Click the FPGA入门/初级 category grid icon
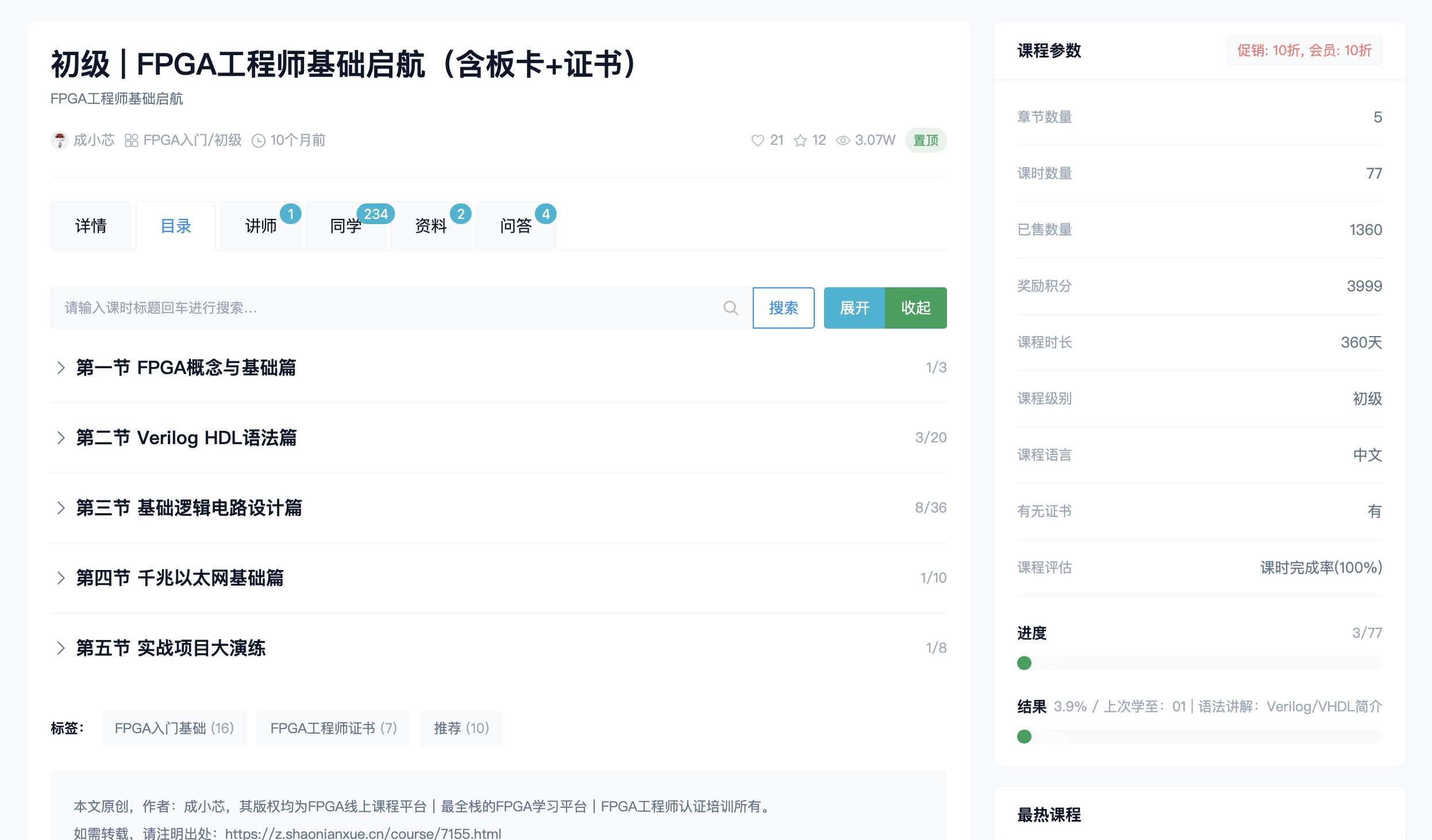 131,140
